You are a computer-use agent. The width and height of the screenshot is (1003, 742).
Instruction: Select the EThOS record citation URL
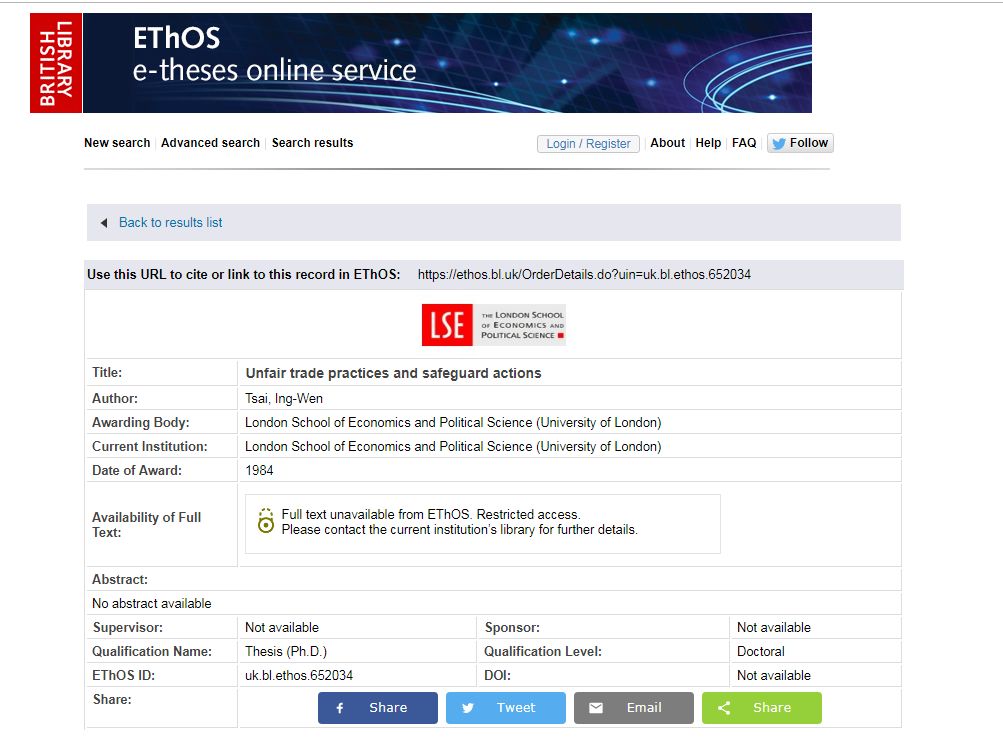584,274
